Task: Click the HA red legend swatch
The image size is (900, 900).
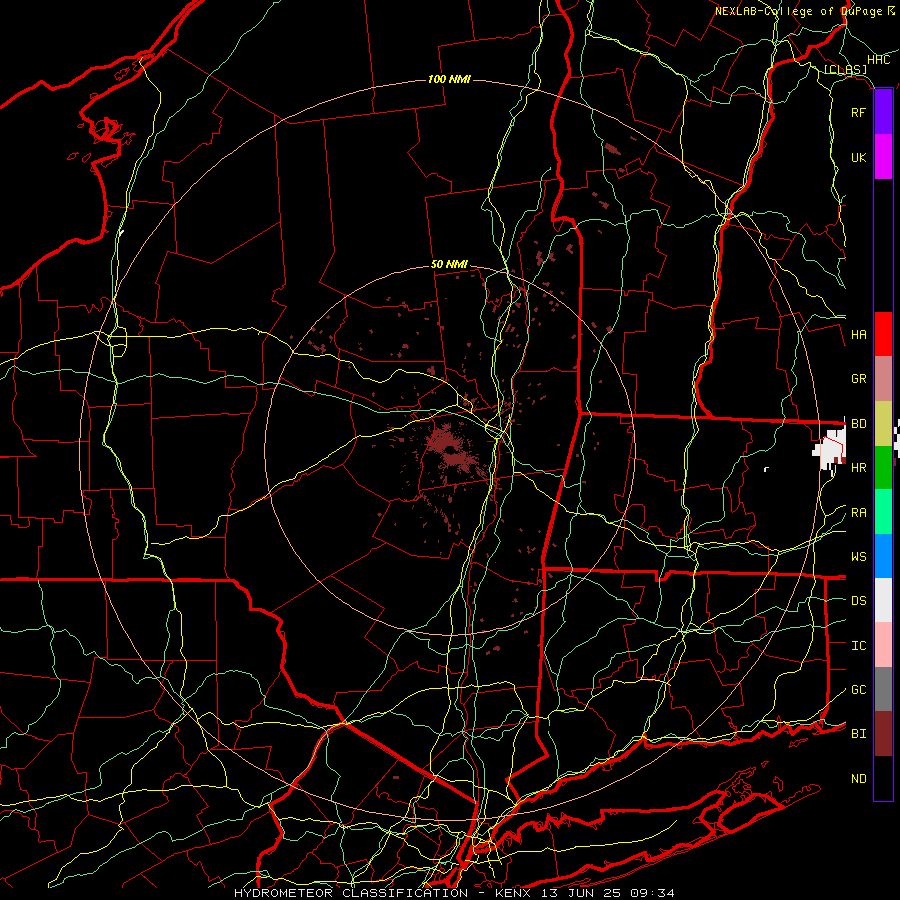Action: point(883,334)
